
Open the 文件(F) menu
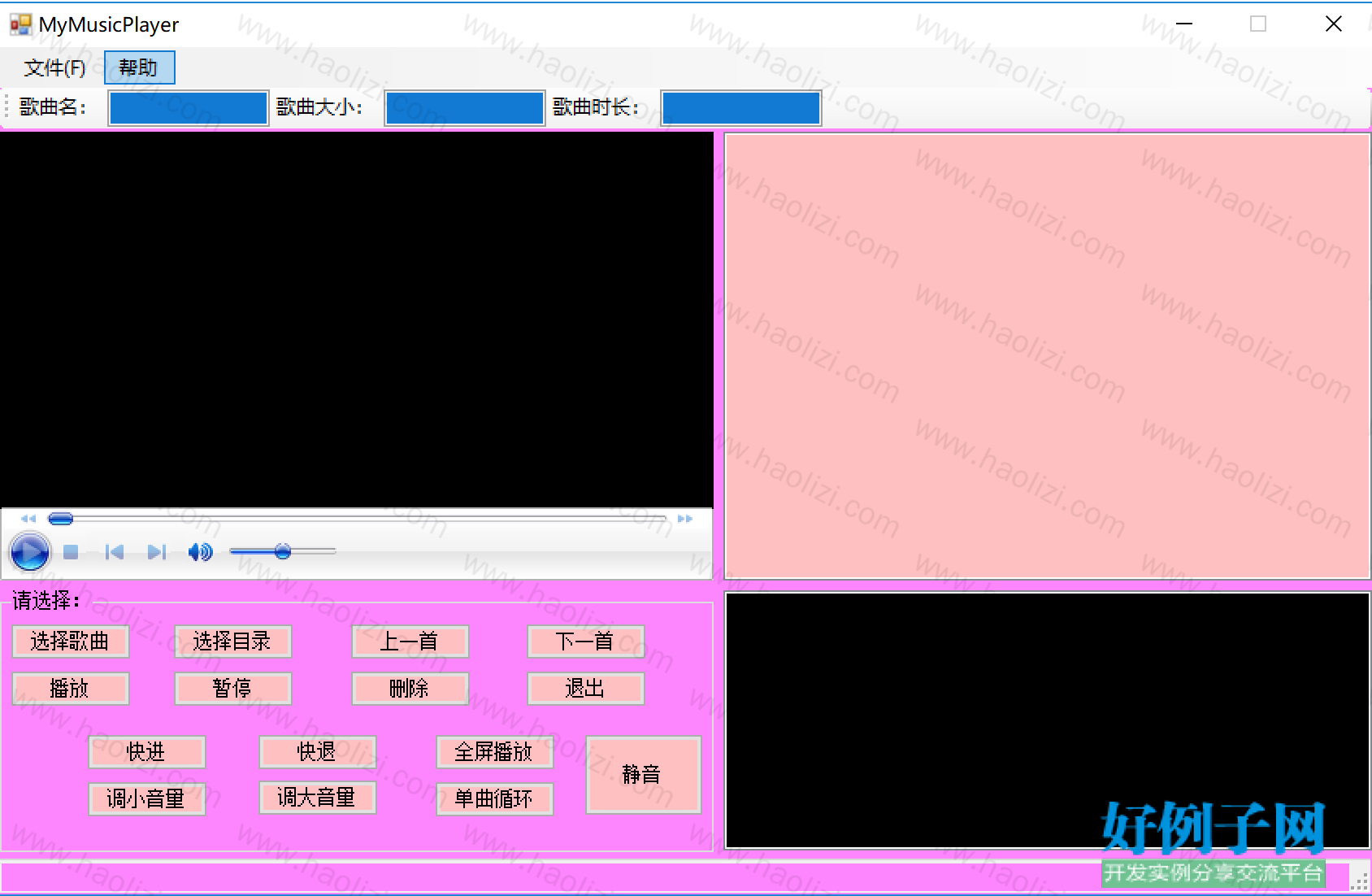tap(54, 67)
